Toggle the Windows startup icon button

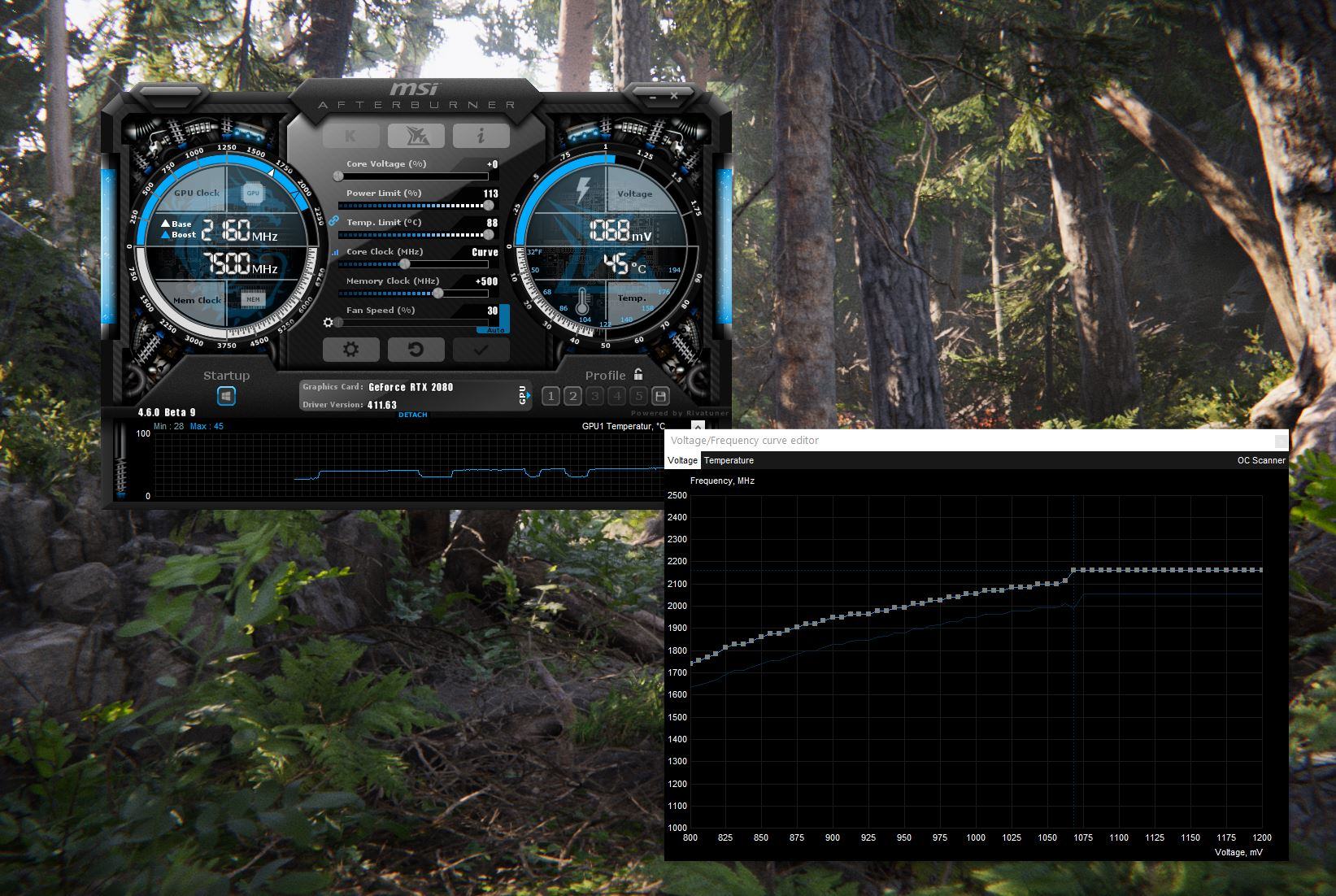pos(226,396)
